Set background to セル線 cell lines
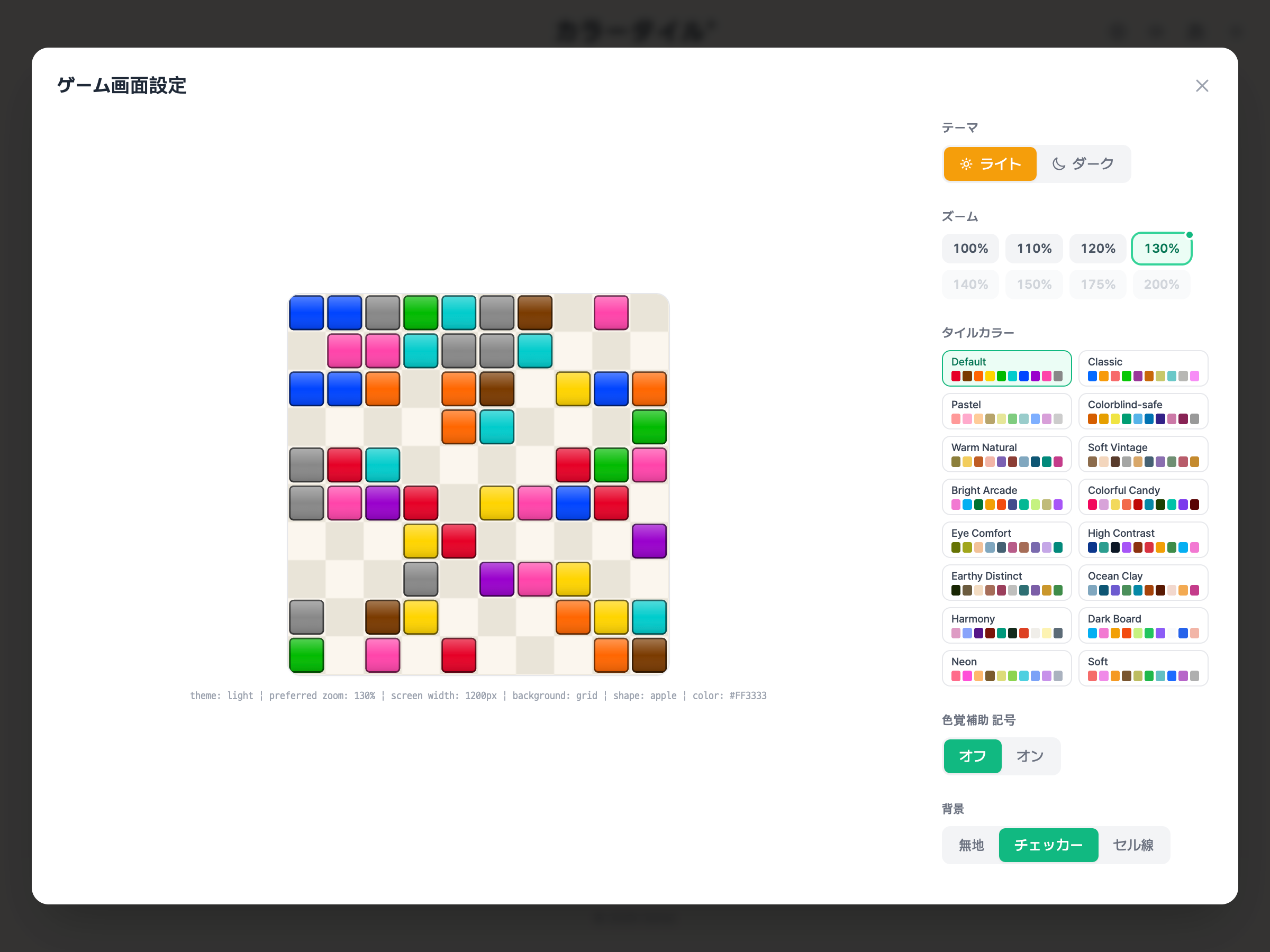This screenshot has height=952, width=1270. click(1133, 845)
